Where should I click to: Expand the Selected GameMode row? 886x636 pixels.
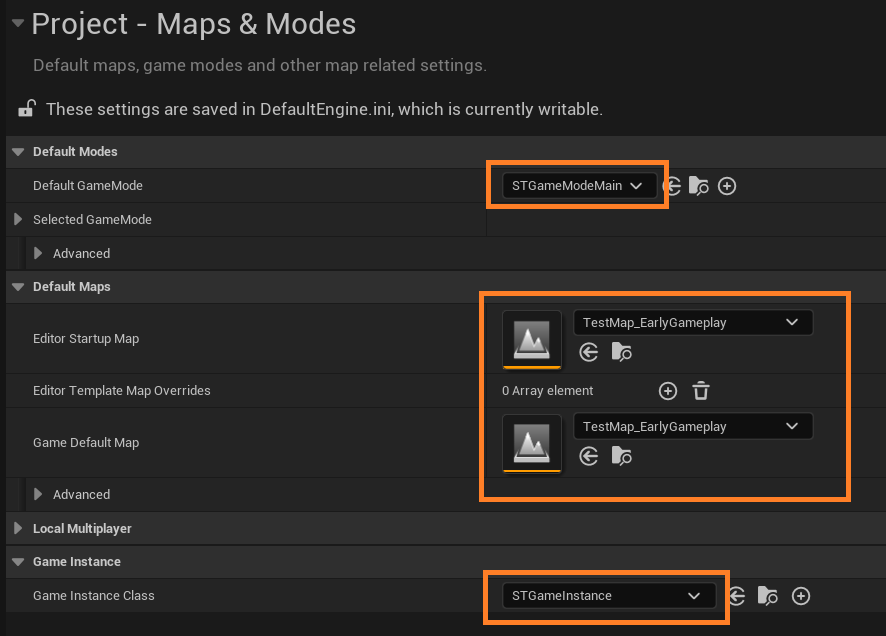(x=18, y=220)
